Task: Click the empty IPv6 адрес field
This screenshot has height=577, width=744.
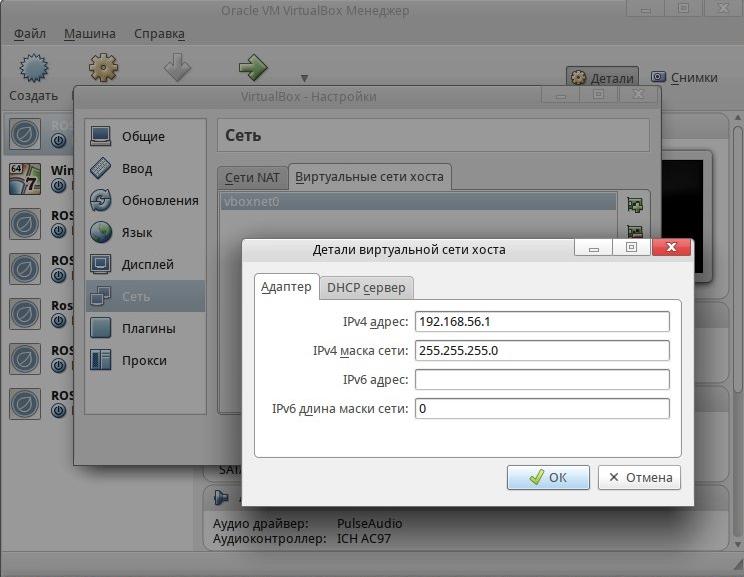Action: [x=542, y=380]
